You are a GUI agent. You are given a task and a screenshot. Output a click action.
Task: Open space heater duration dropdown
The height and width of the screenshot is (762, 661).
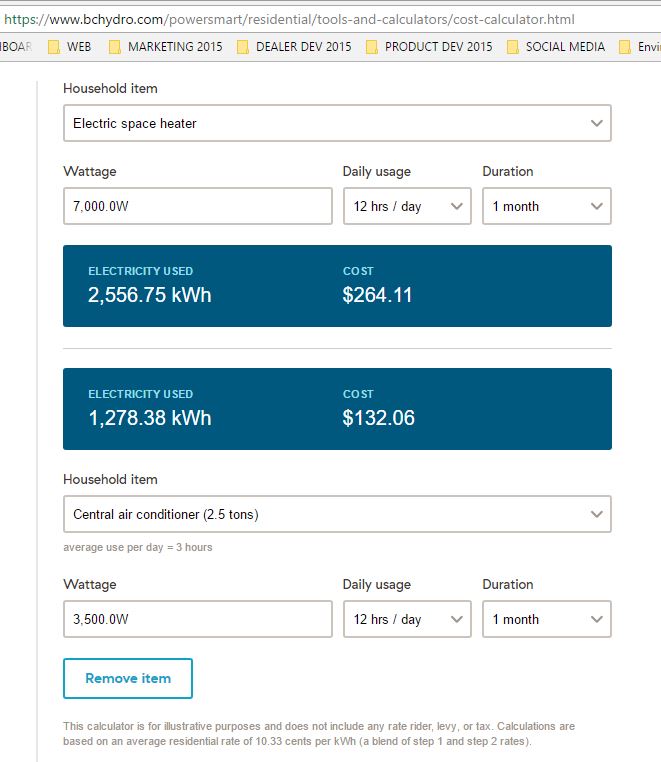tap(547, 206)
